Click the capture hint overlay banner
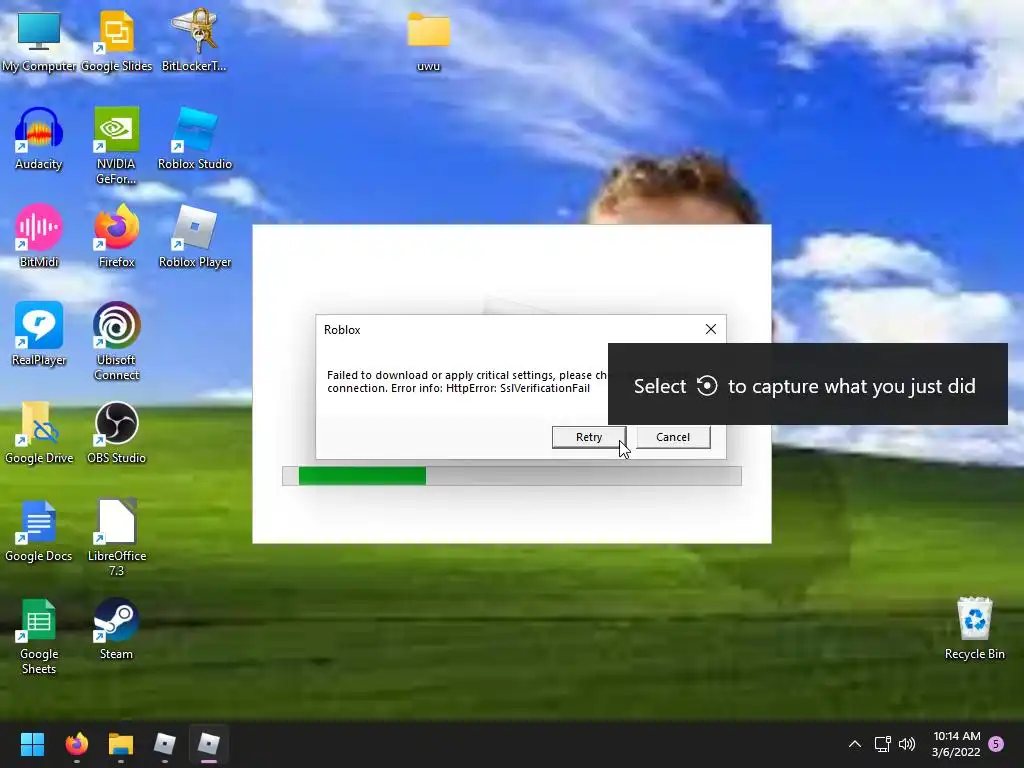 [807, 384]
